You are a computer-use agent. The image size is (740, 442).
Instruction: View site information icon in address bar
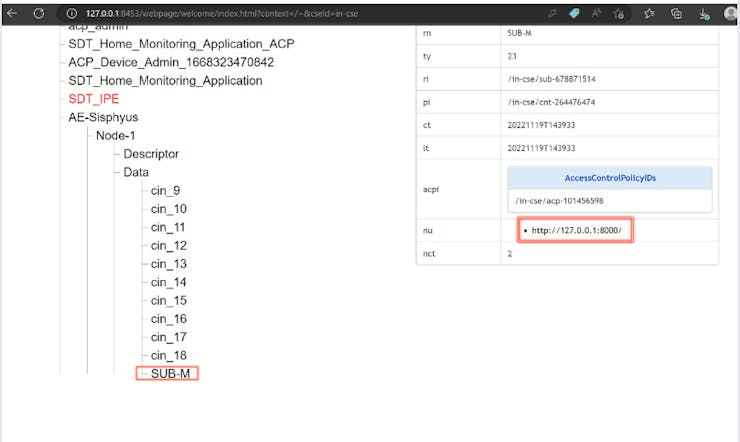coord(72,13)
